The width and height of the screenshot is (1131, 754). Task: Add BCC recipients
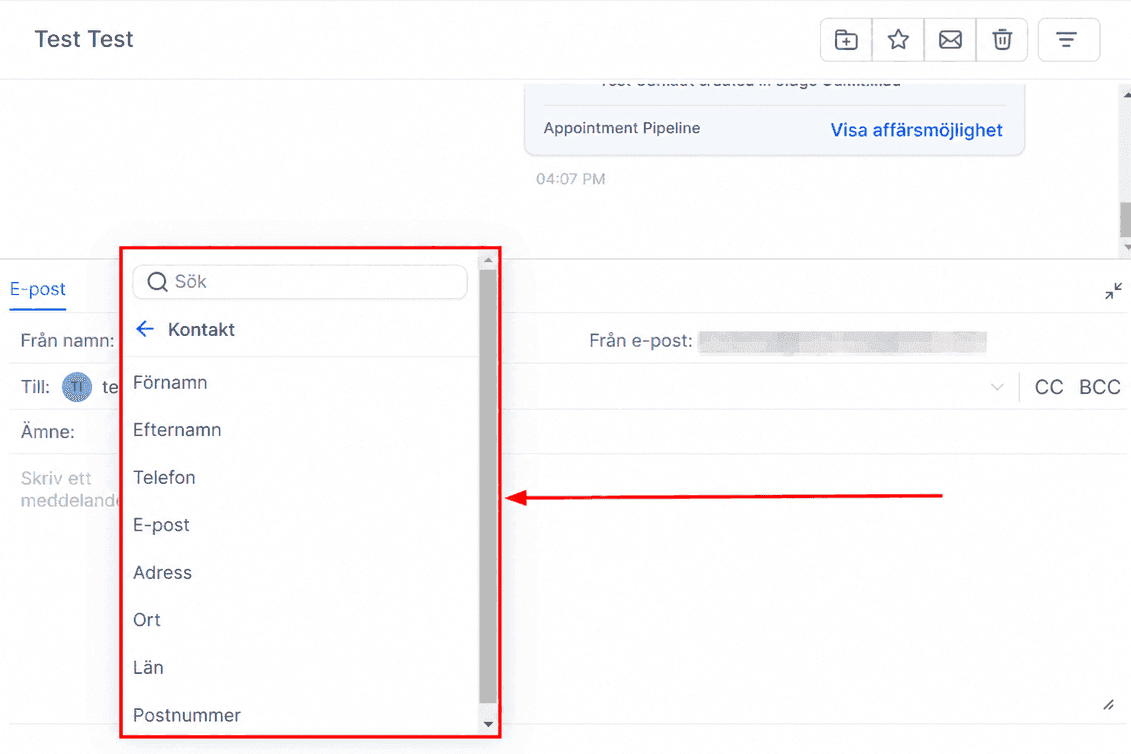pos(1099,387)
